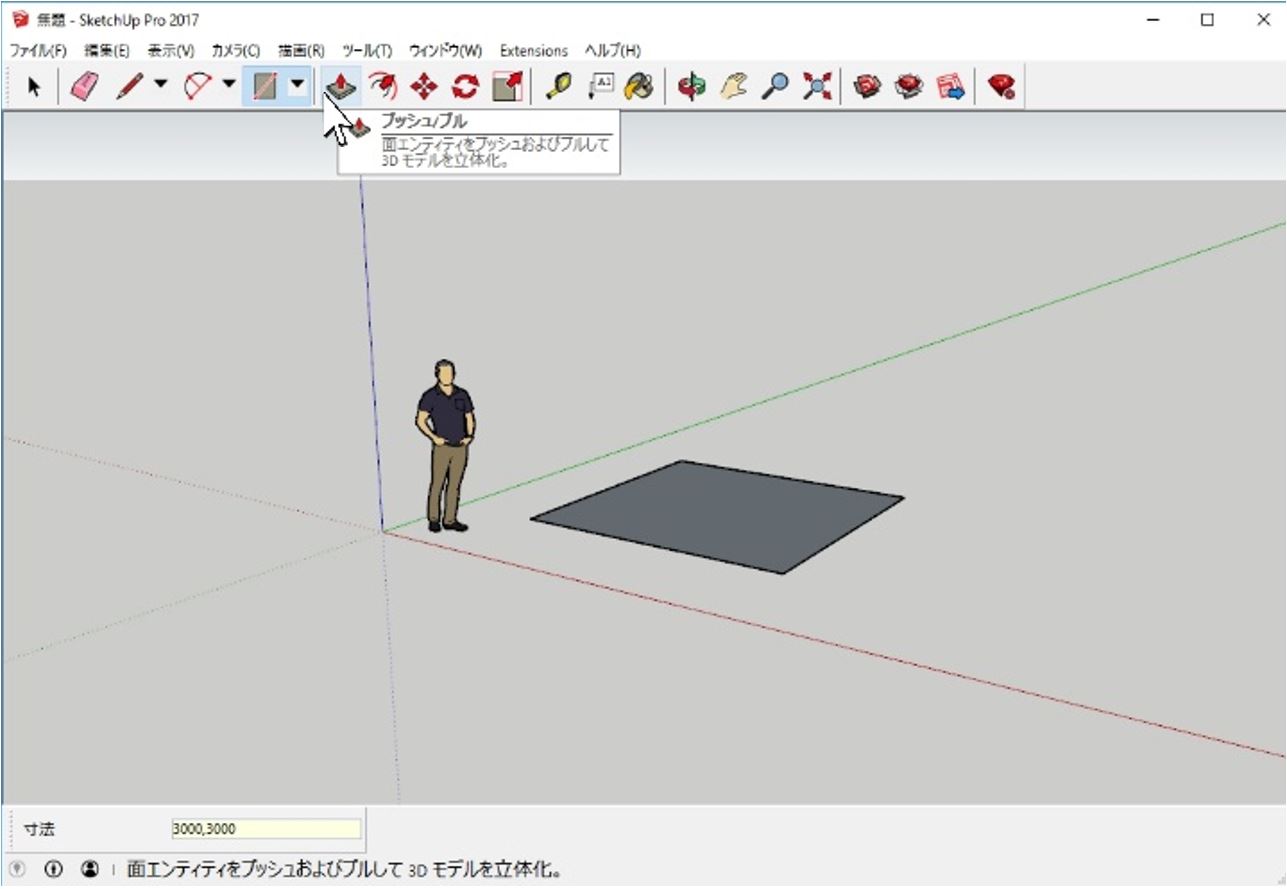
Task: Click the standing man figure
Action: point(444,446)
